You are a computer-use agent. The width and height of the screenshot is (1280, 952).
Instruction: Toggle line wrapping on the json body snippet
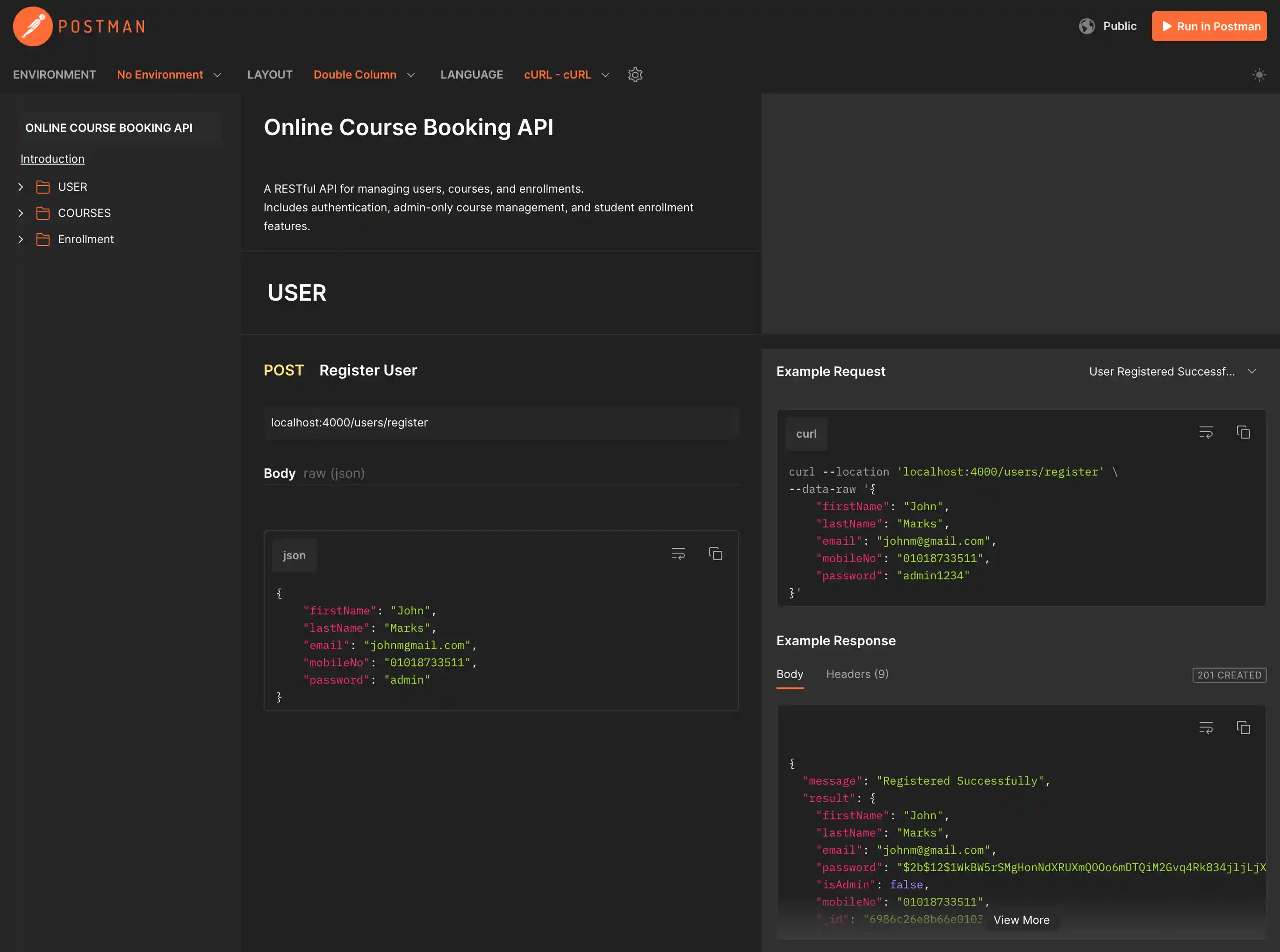(678, 553)
